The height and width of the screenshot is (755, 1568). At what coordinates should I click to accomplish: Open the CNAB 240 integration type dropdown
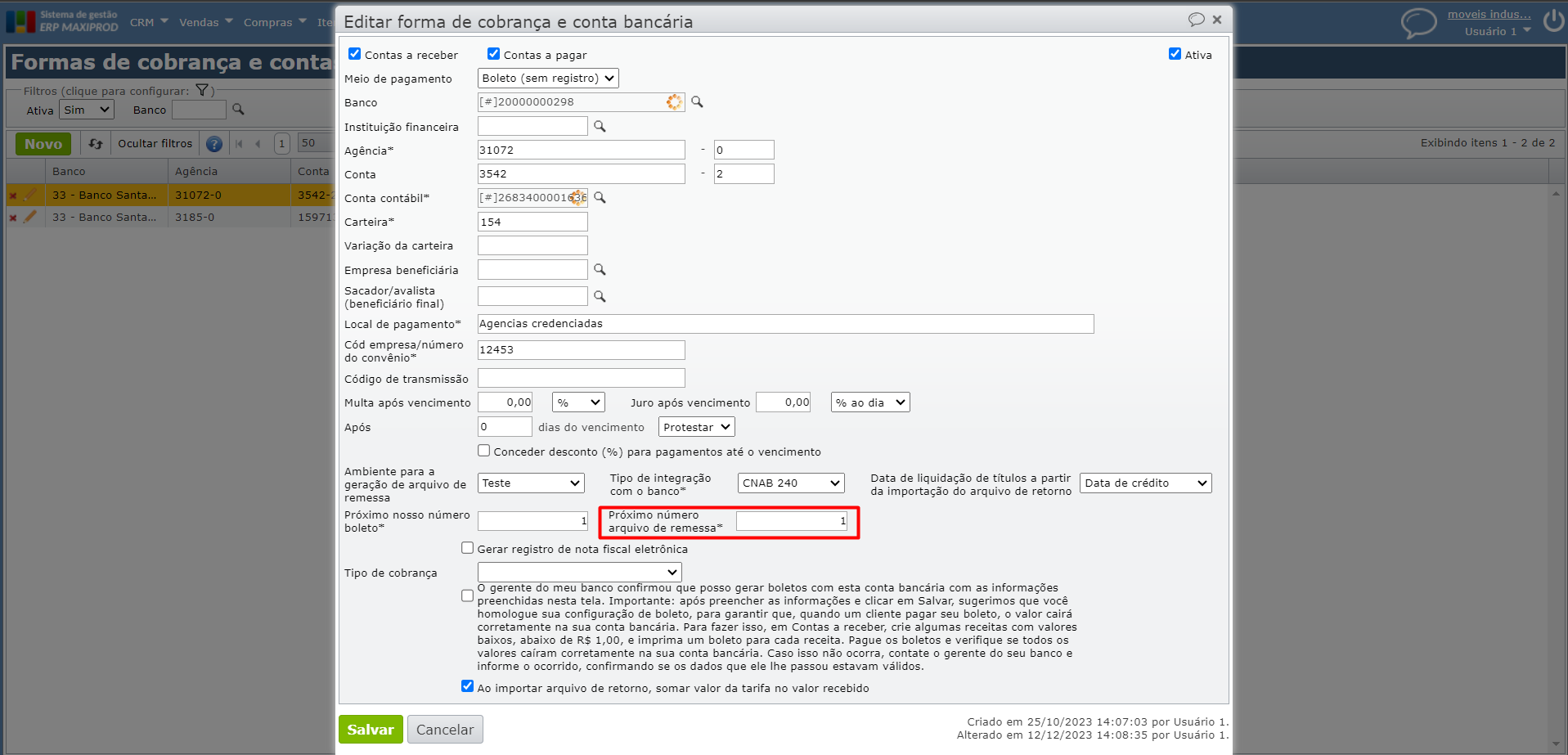tap(791, 483)
